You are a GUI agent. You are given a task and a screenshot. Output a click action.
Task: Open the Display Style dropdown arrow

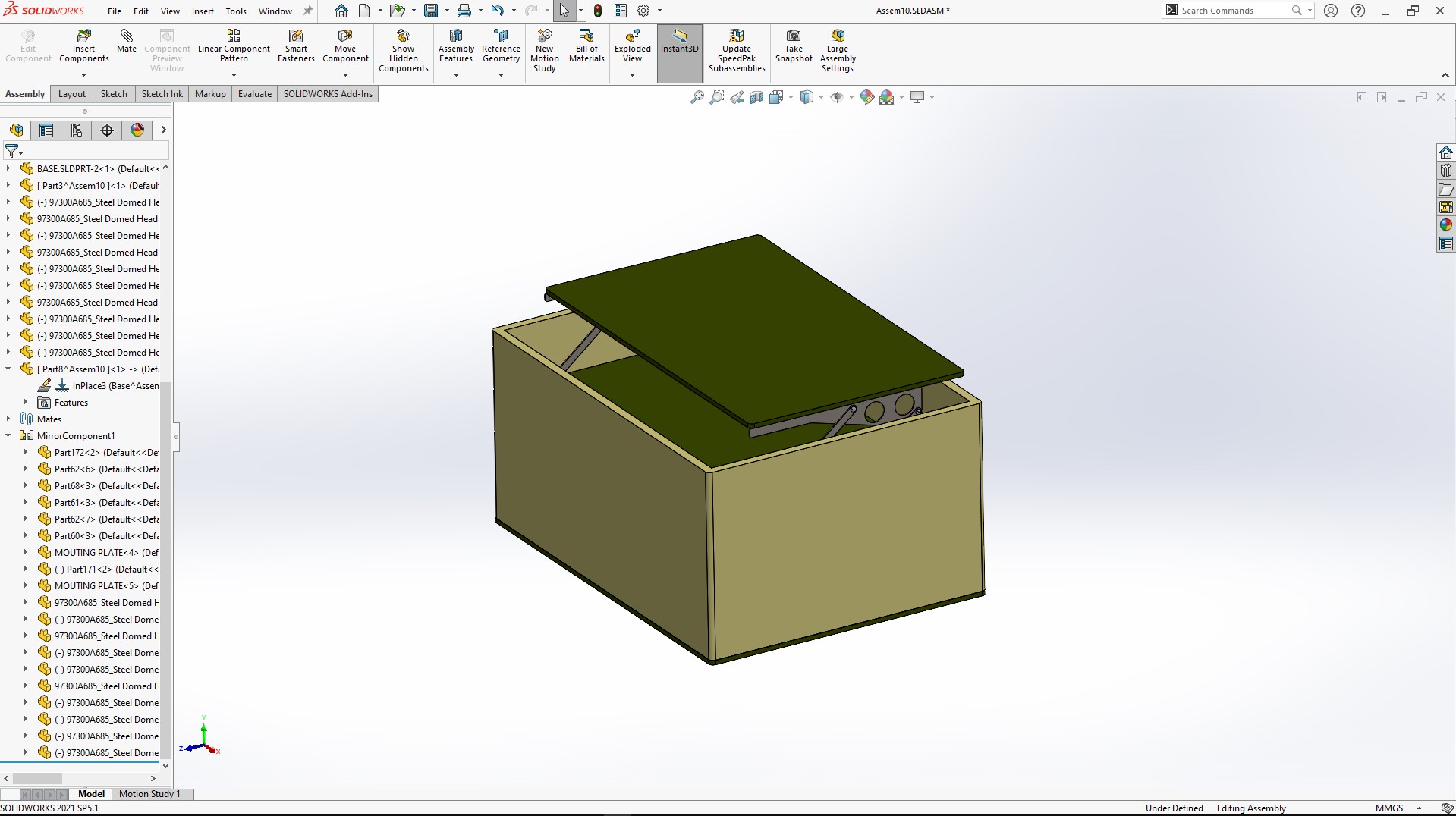coord(821,97)
